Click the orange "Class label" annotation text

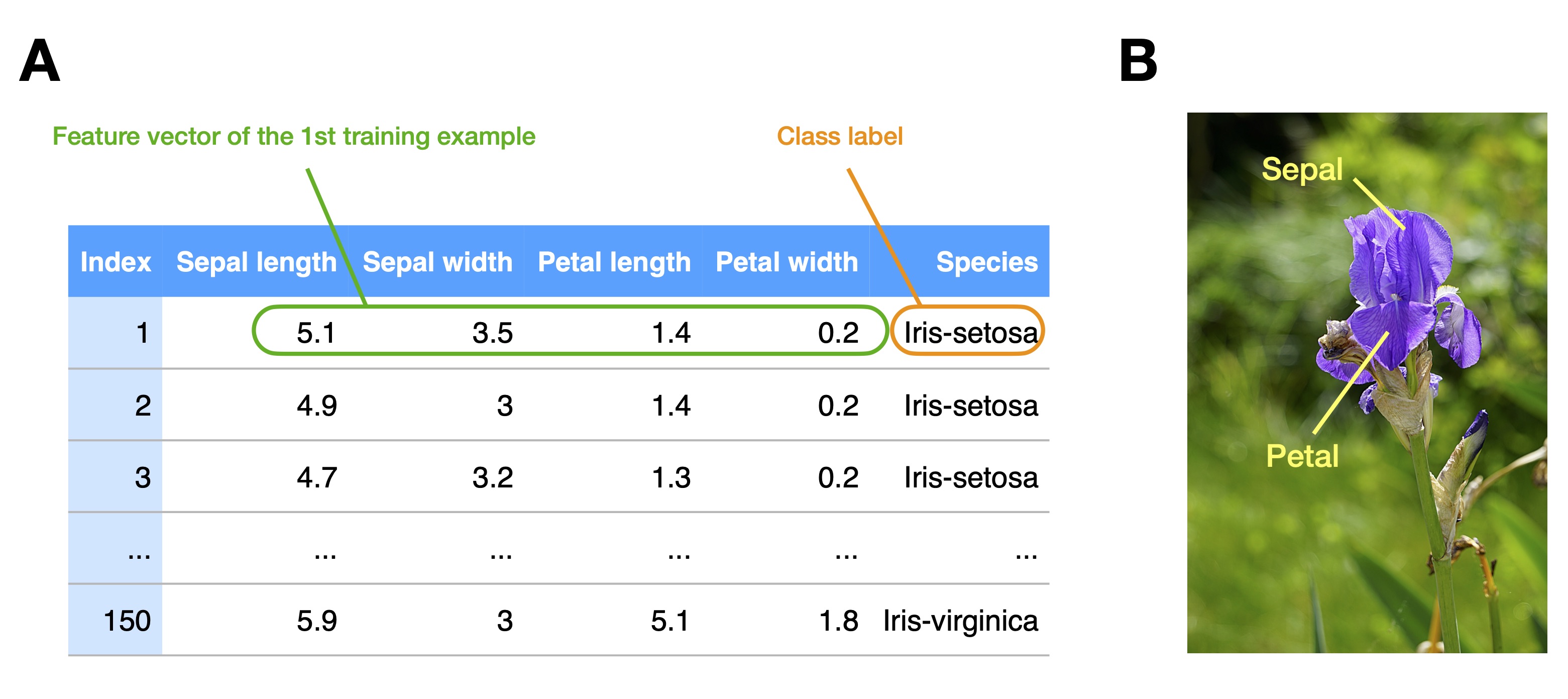(x=839, y=136)
